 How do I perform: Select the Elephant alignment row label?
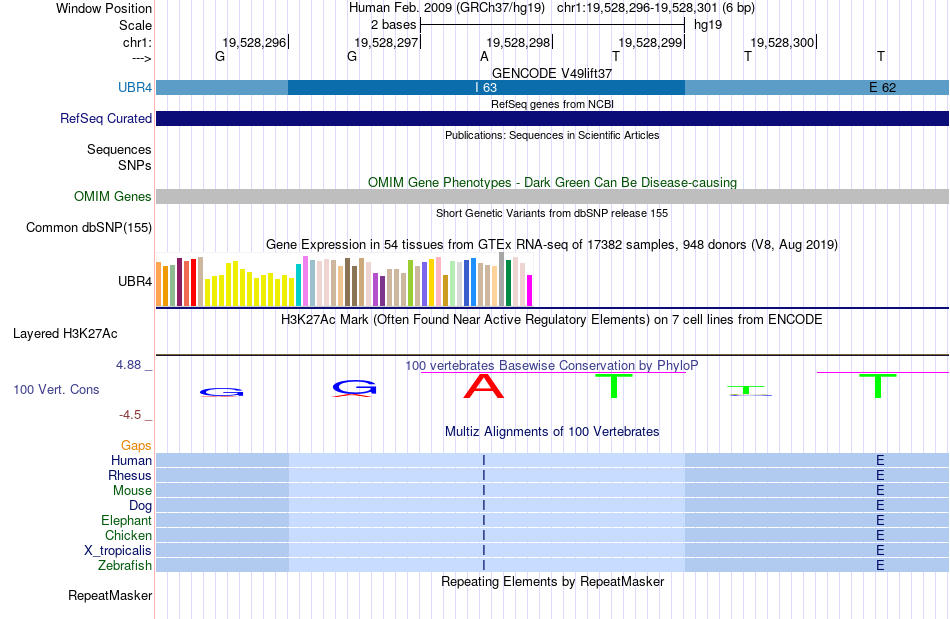point(126,520)
